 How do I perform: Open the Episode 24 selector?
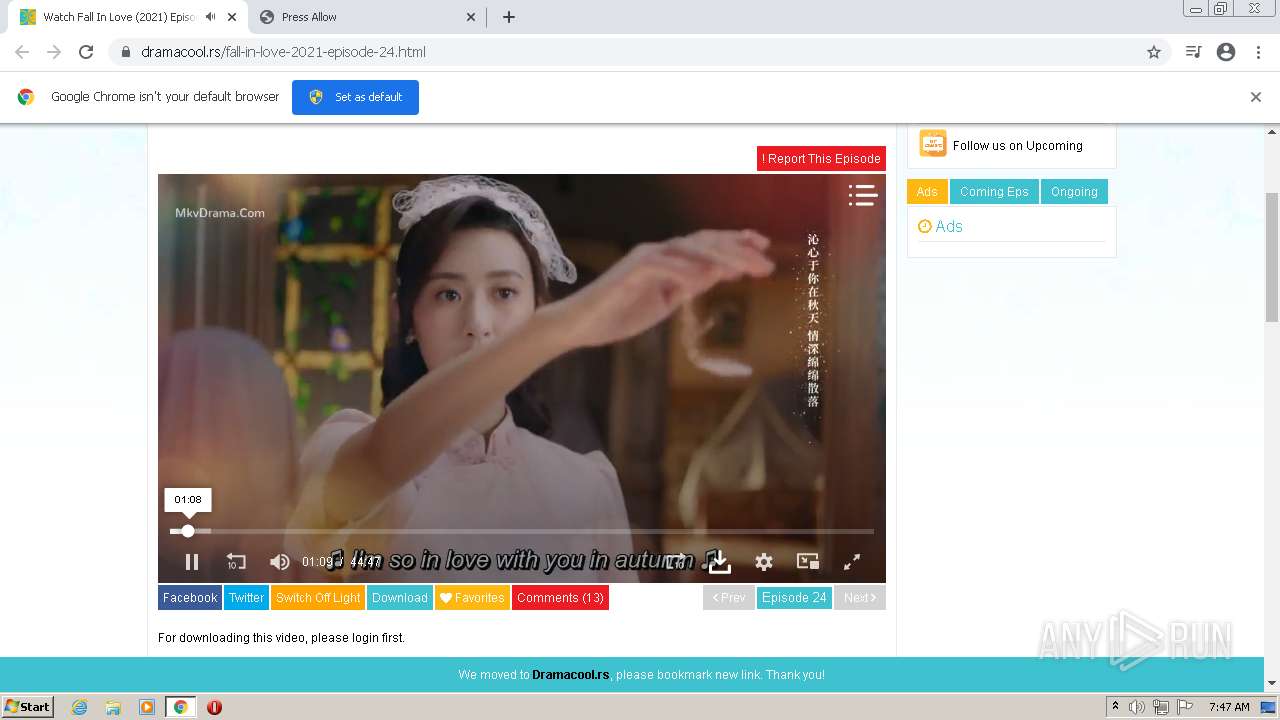coord(794,598)
